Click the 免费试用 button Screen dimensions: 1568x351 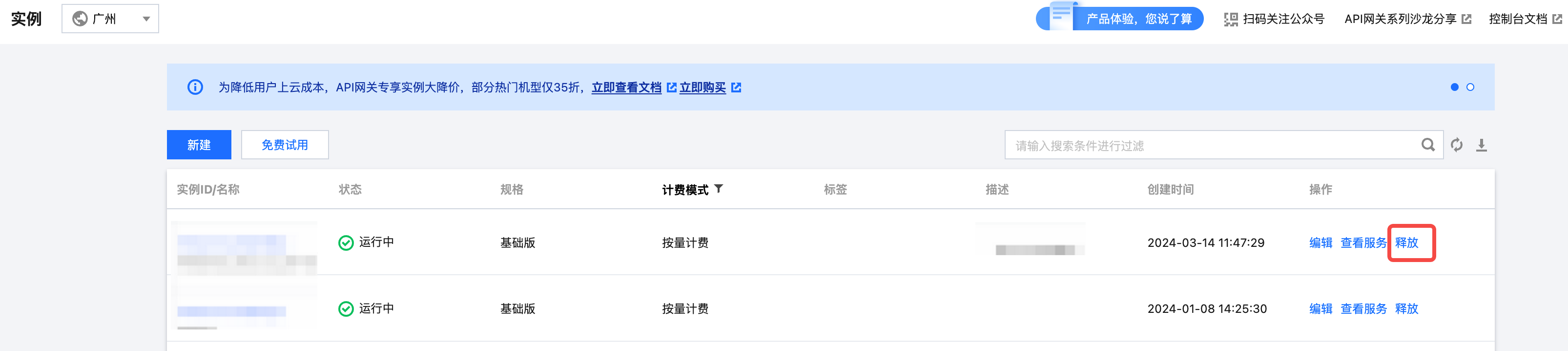click(285, 145)
